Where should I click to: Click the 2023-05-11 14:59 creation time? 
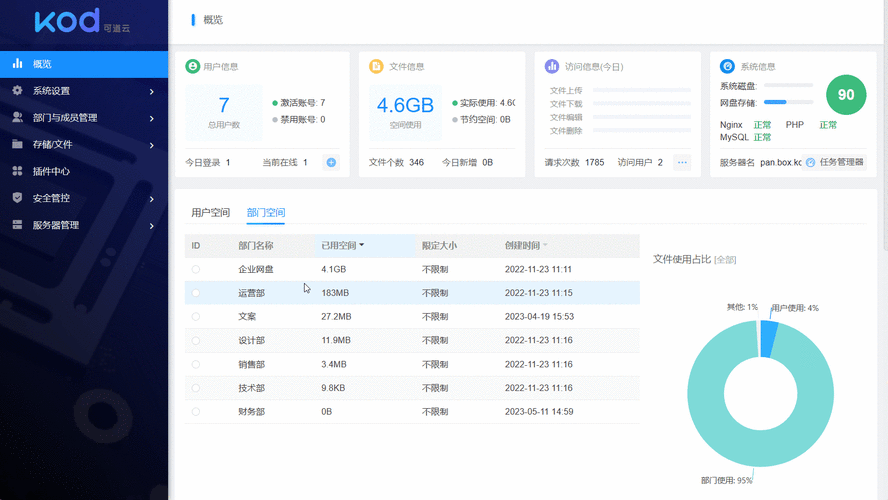pos(539,412)
